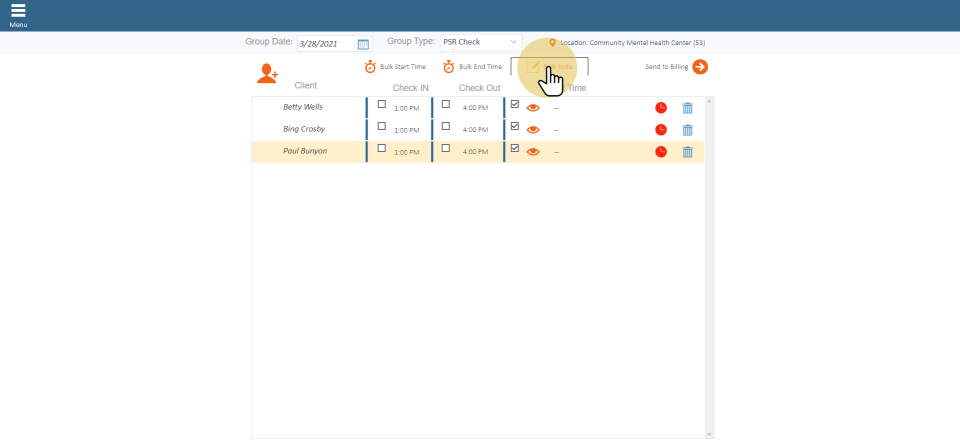
Task: Delete Paul Bunyon row with trash icon
Action: pyautogui.click(x=687, y=152)
